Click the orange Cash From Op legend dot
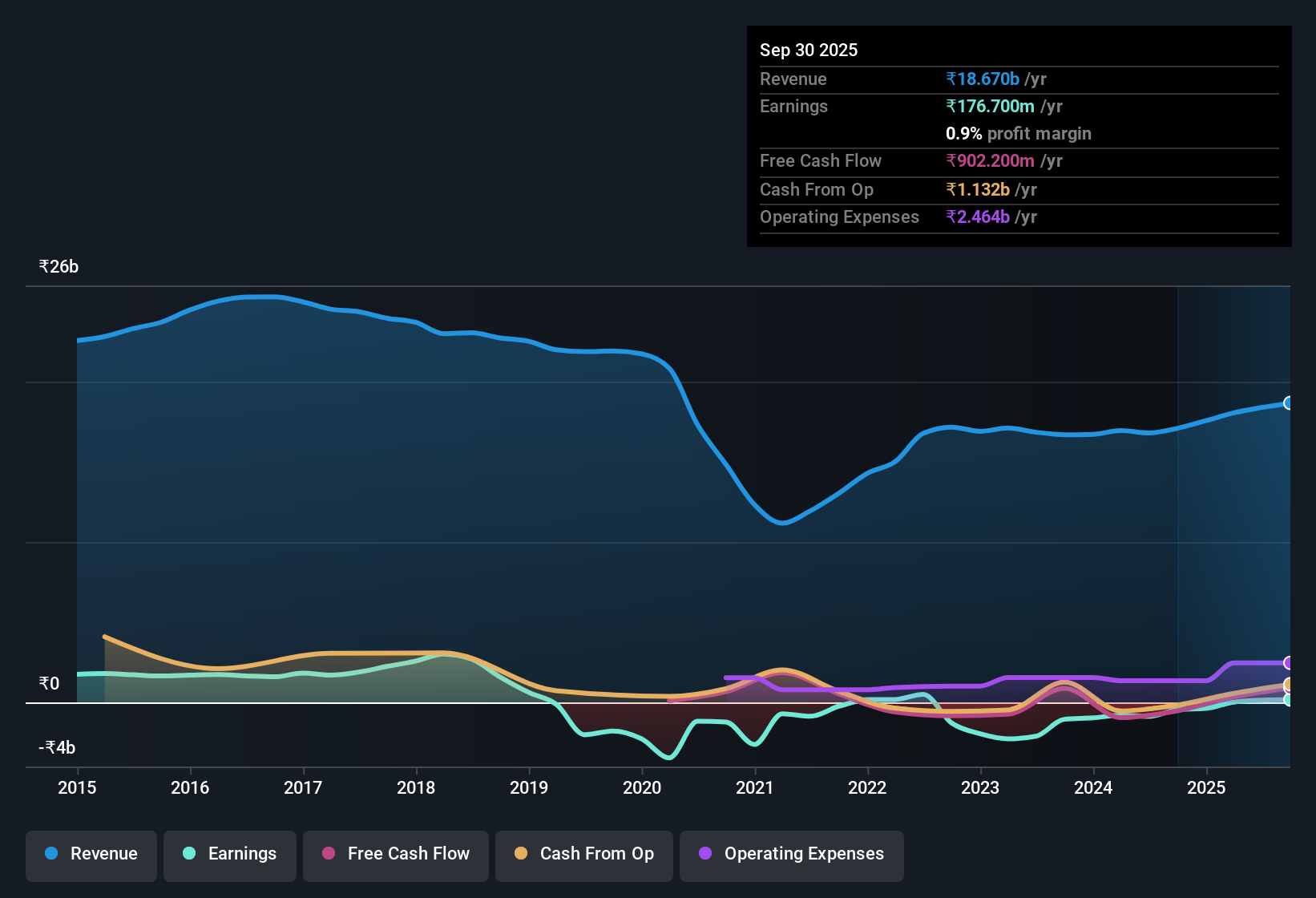Image resolution: width=1316 pixels, height=898 pixels. coord(520,854)
